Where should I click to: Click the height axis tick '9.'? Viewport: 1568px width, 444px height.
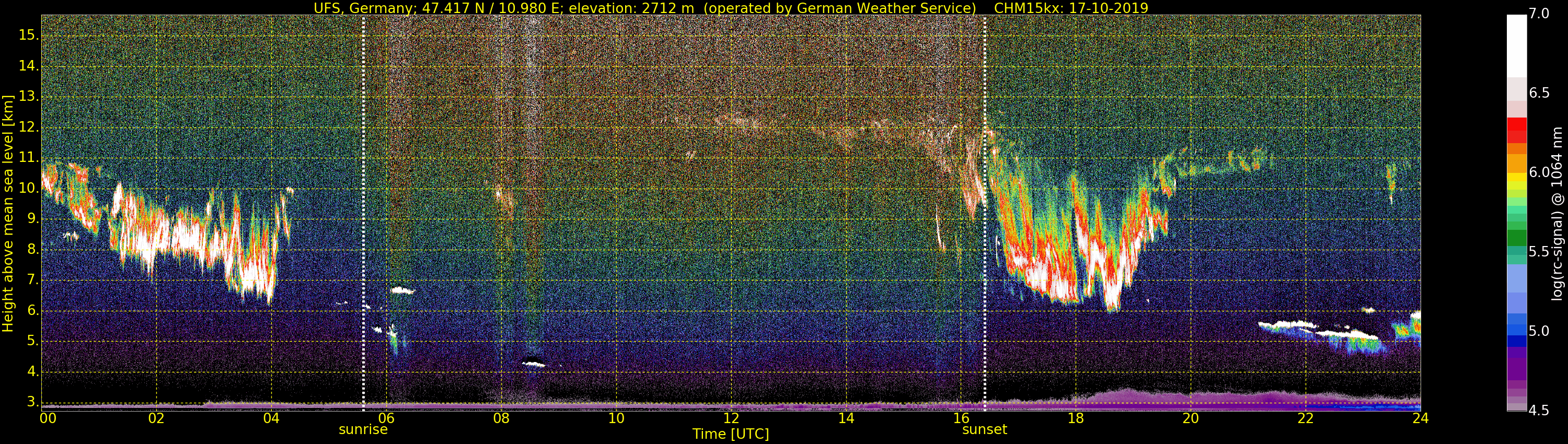click(x=32, y=219)
